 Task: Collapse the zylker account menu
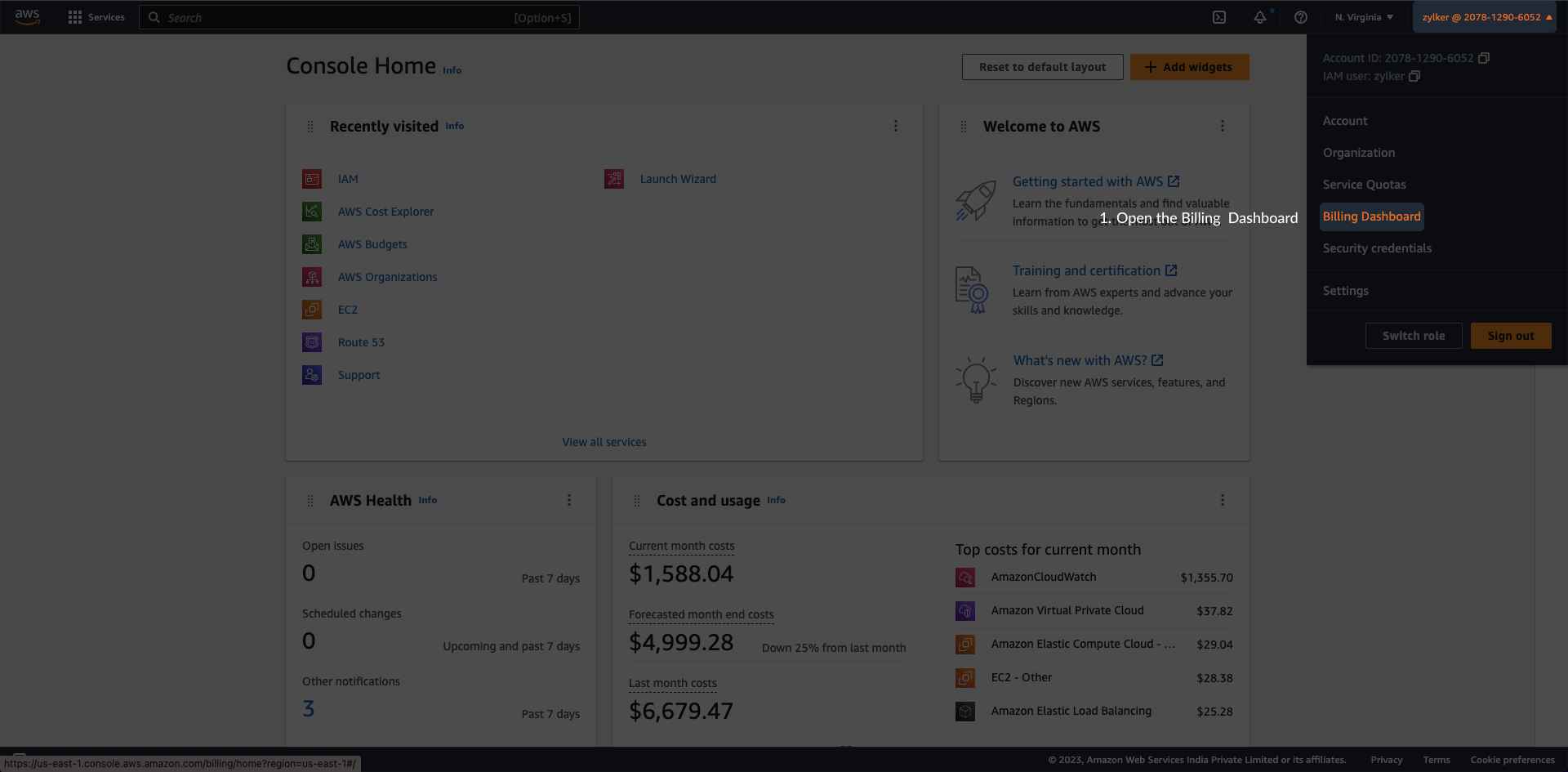coord(1486,17)
